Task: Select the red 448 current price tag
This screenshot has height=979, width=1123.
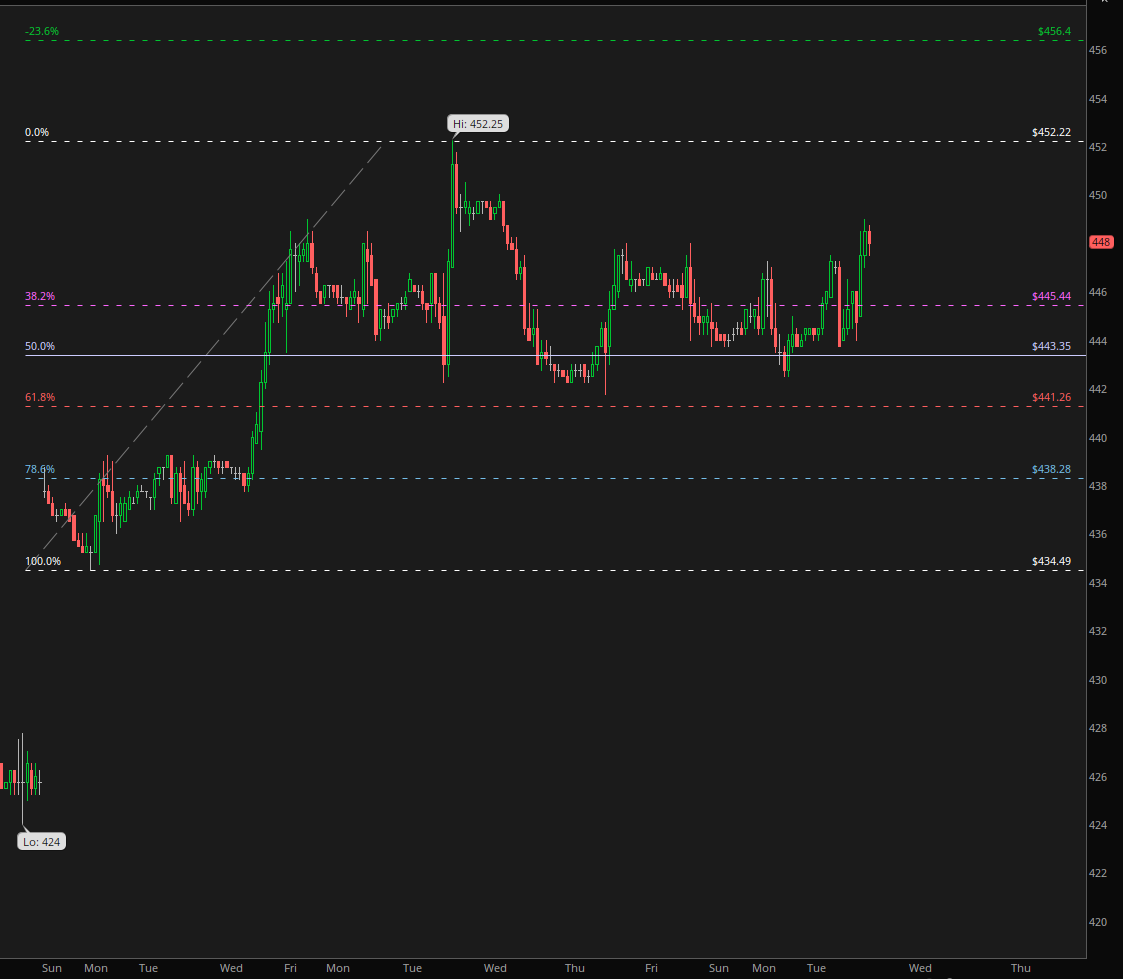Action: click(1101, 242)
